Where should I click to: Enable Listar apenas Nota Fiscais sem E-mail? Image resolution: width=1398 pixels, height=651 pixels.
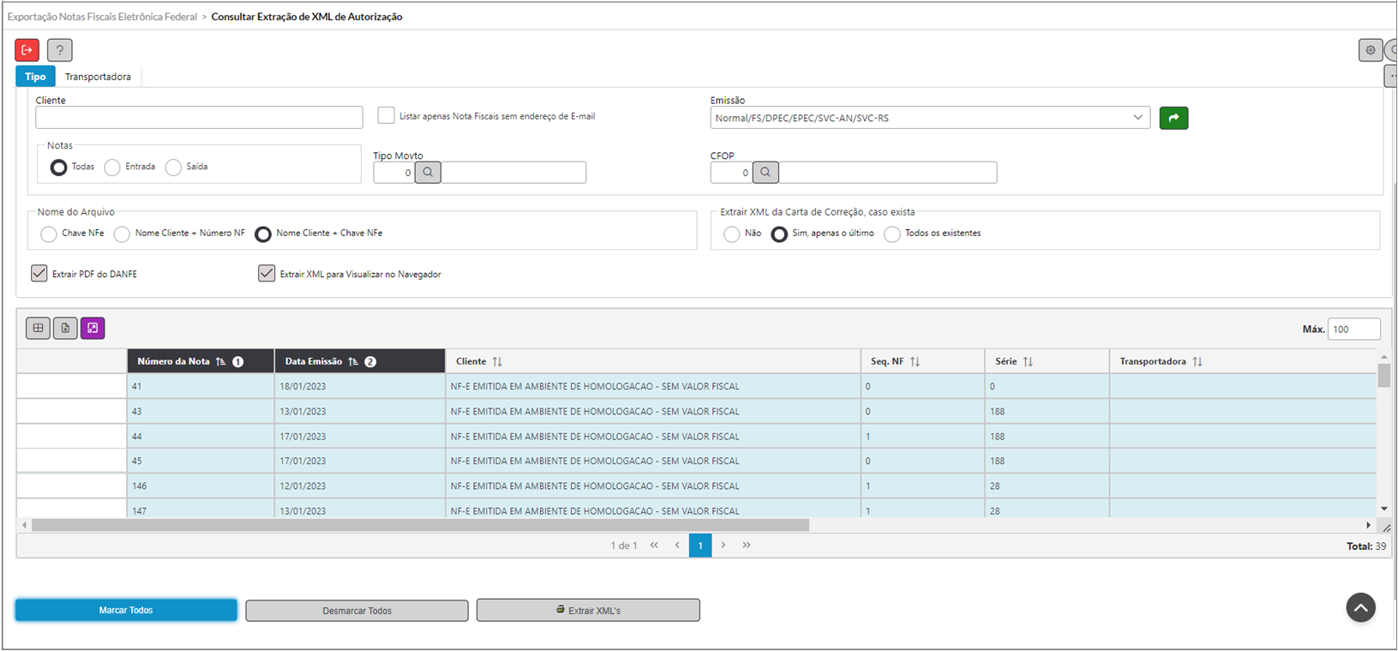(386, 116)
